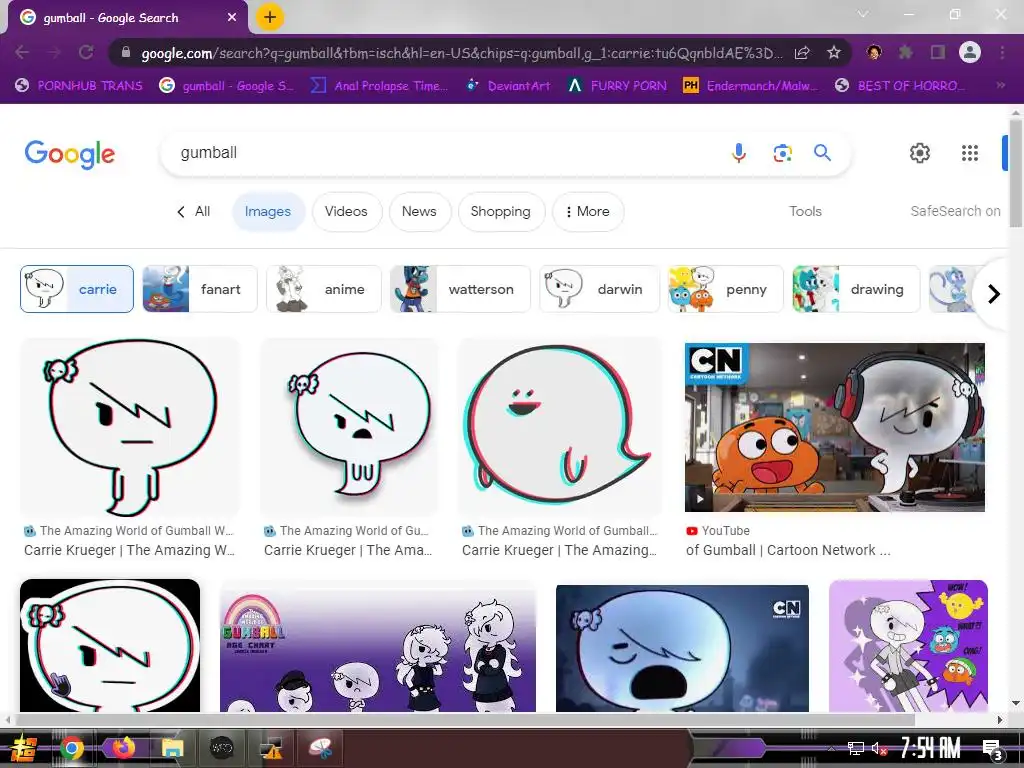Select the watterson filter chip
This screenshot has width=1024, height=768.
pos(460,289)
